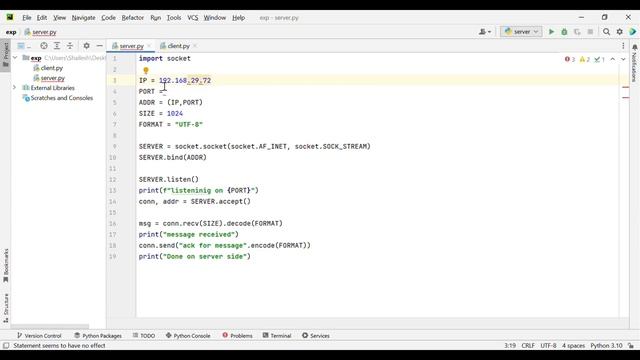
Task: Click the read-only lock status icon
Action: [631, 346]
